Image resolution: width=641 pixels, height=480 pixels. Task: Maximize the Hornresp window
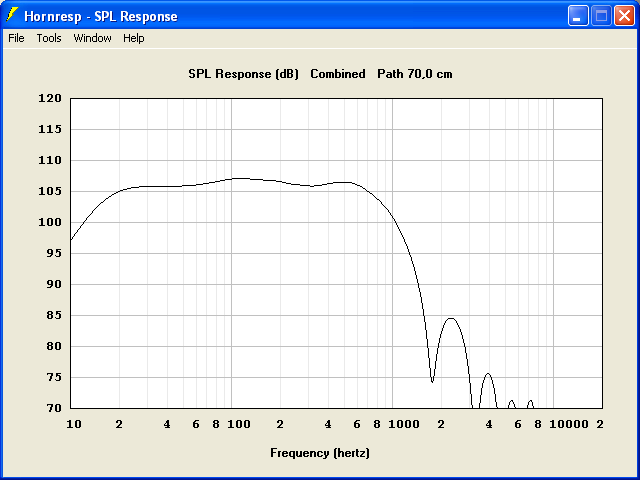click(x=601, y=16)
